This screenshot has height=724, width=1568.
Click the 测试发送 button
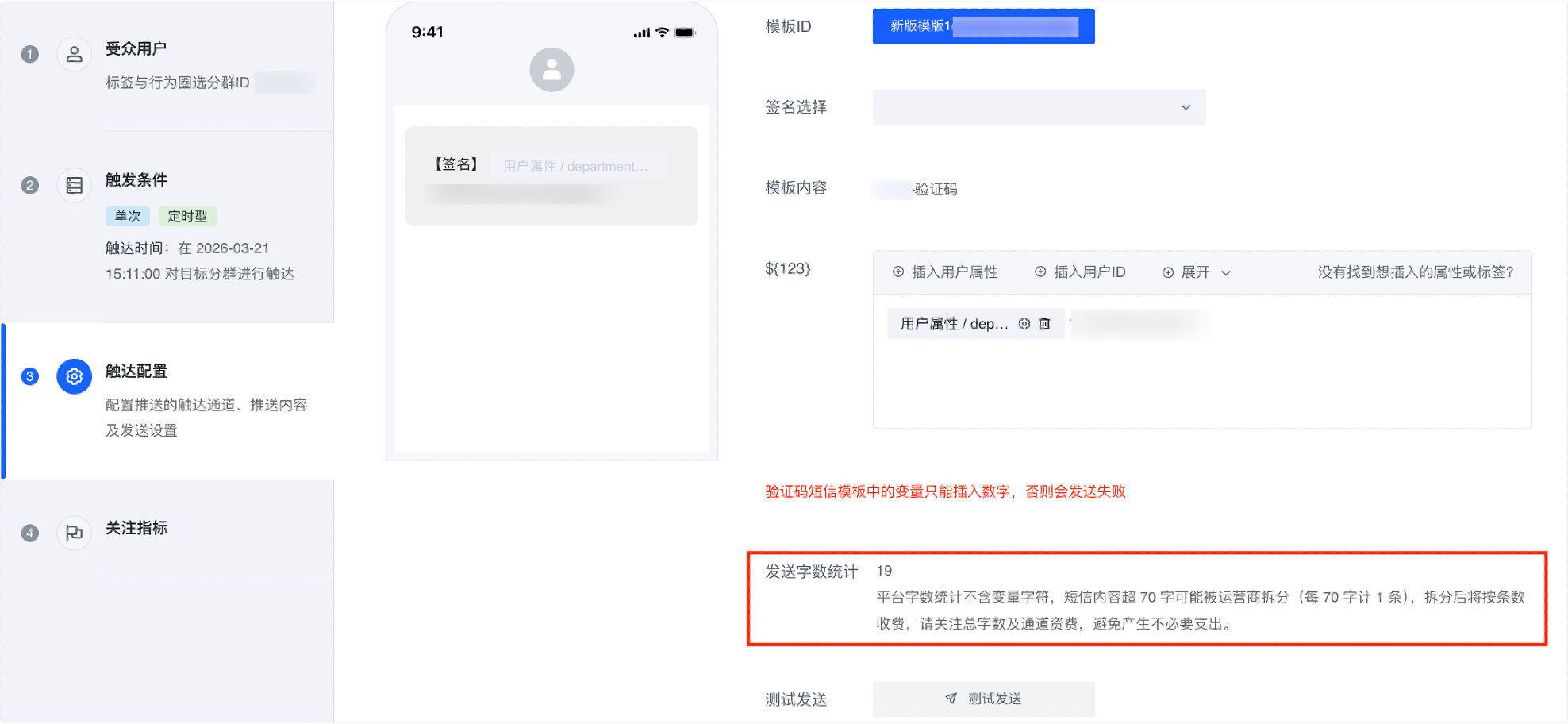983,699
